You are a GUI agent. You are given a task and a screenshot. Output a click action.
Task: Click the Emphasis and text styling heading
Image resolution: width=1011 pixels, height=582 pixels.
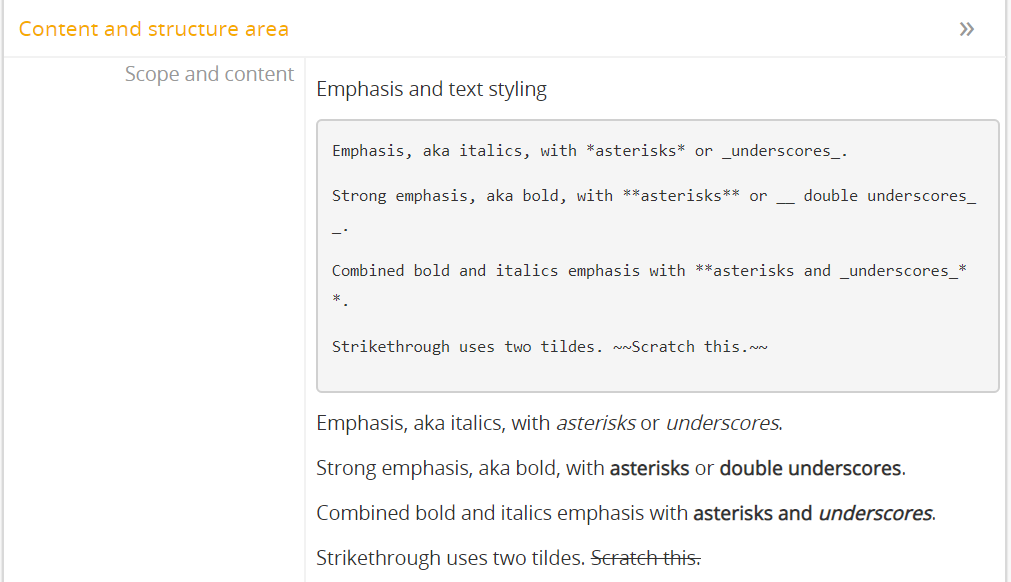tap(431, 89)
